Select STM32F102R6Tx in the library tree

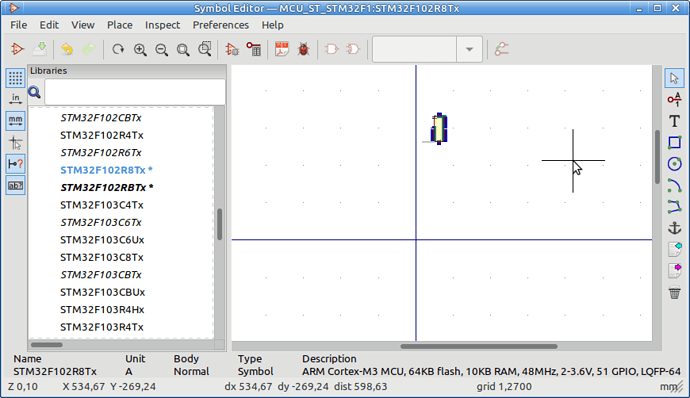click(101, 153)
